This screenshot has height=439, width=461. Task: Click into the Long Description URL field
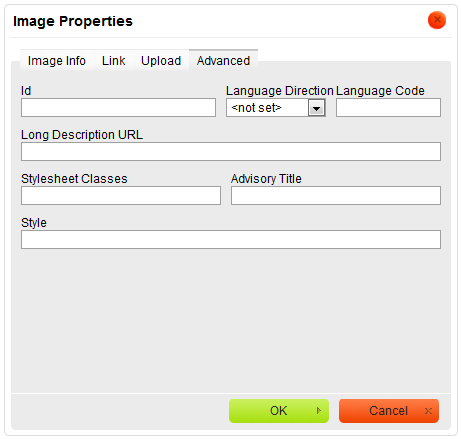click(x=231, y=151)
